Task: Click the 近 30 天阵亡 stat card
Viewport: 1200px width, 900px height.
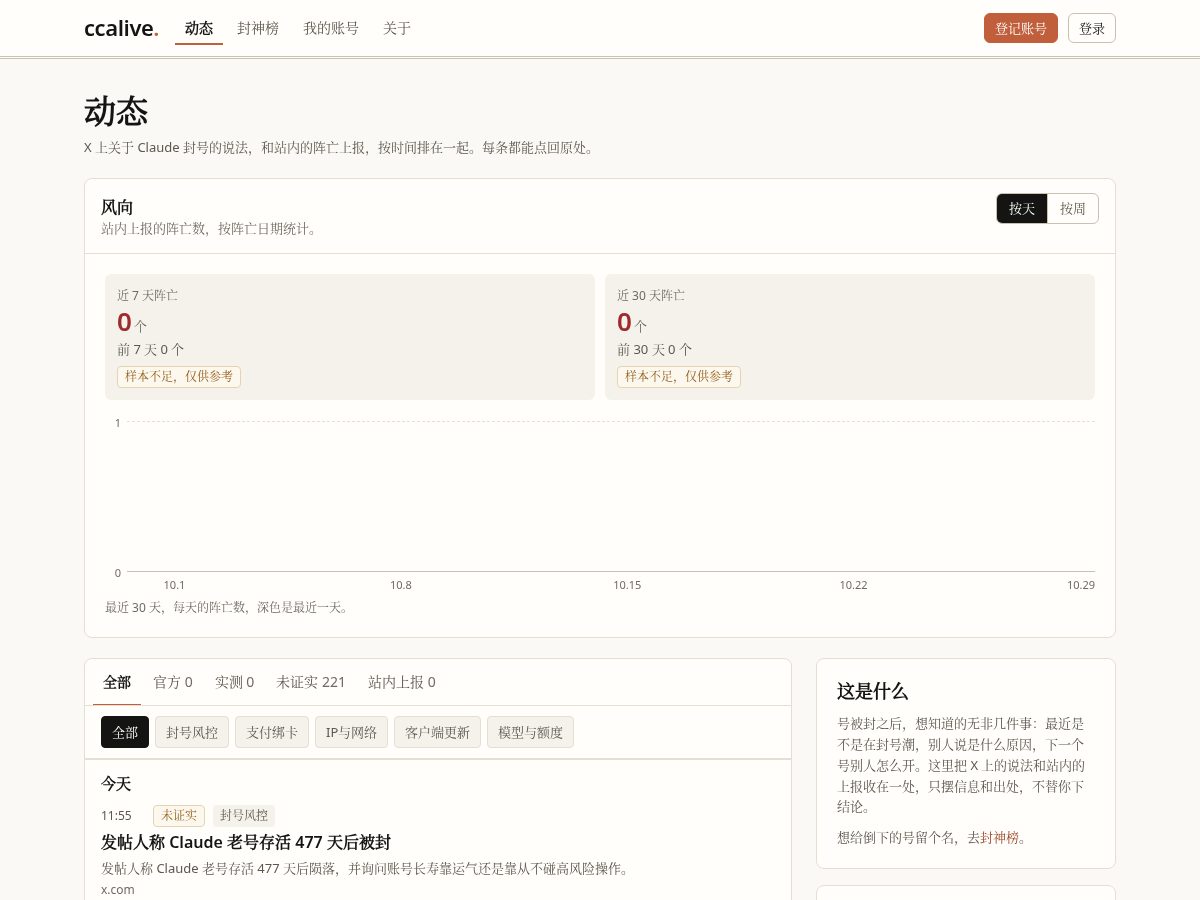Action: coord(850,337)
